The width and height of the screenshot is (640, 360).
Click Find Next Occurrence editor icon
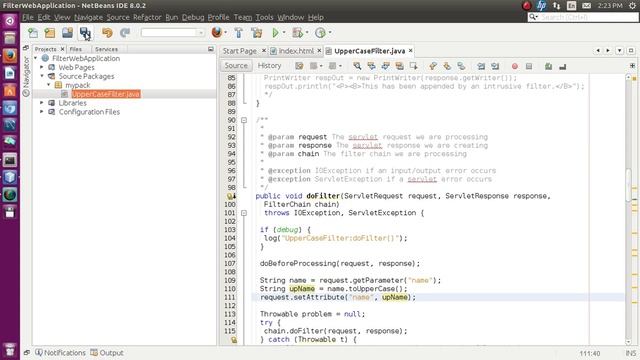click(385, 66)
